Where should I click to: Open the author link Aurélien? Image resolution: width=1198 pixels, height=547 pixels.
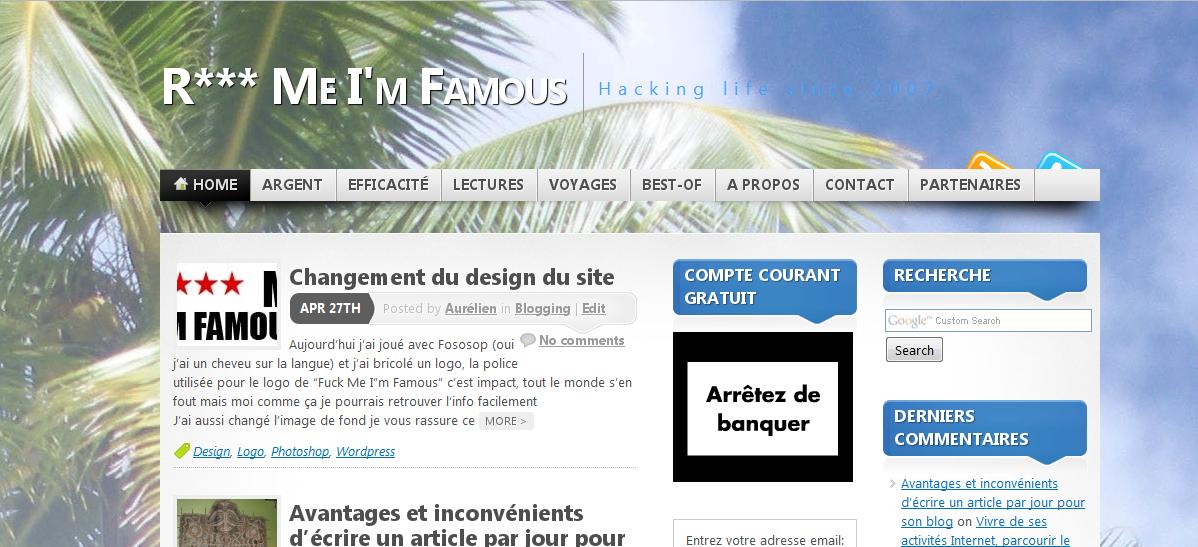pos(471,309)
